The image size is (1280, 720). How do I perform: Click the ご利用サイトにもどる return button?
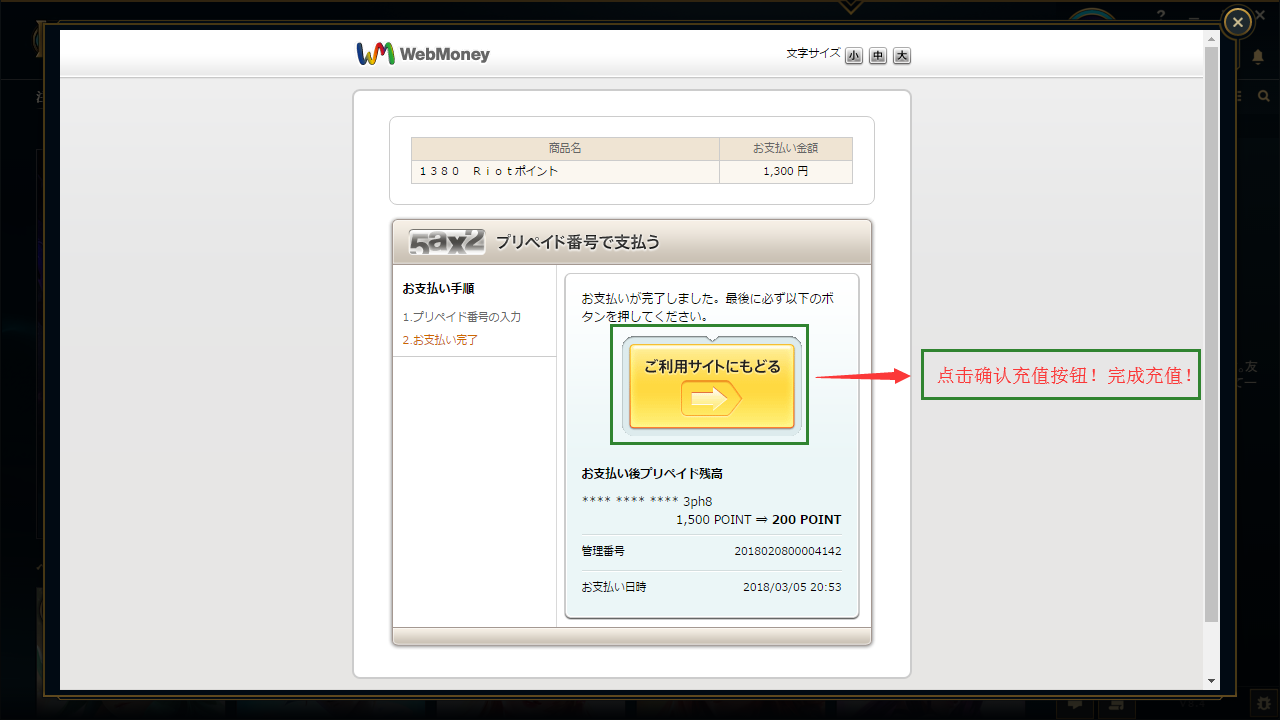click(711, 386)
